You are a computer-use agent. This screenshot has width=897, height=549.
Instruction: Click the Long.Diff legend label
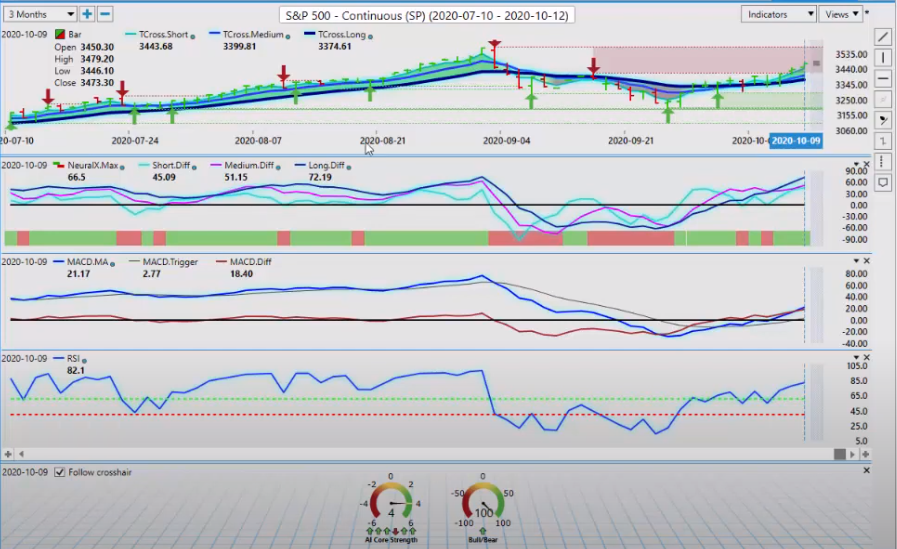click(327, 165)
